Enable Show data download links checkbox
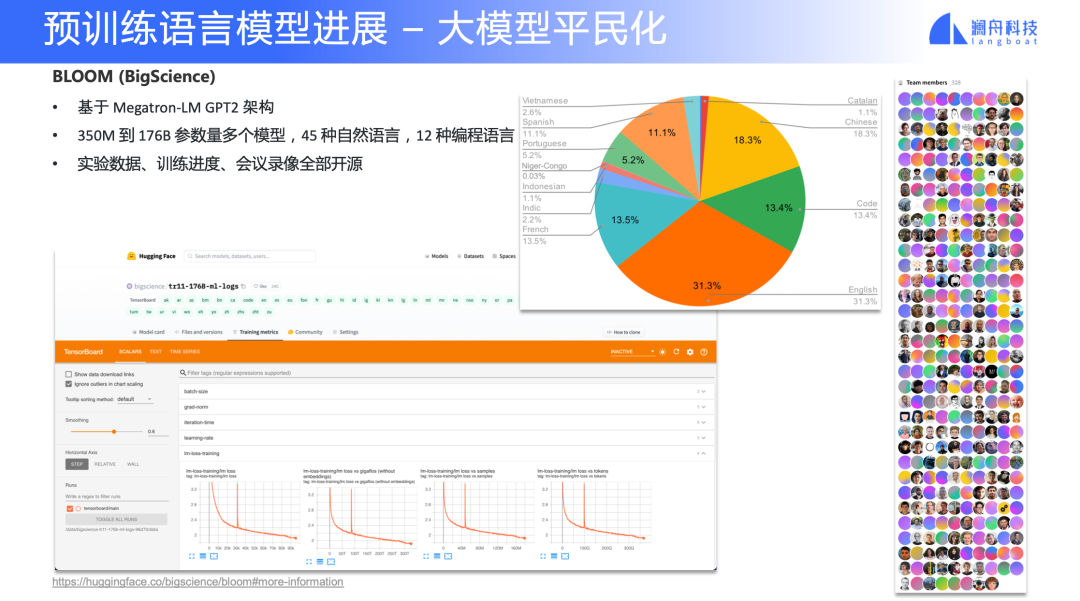 click(x=68, y=375)
